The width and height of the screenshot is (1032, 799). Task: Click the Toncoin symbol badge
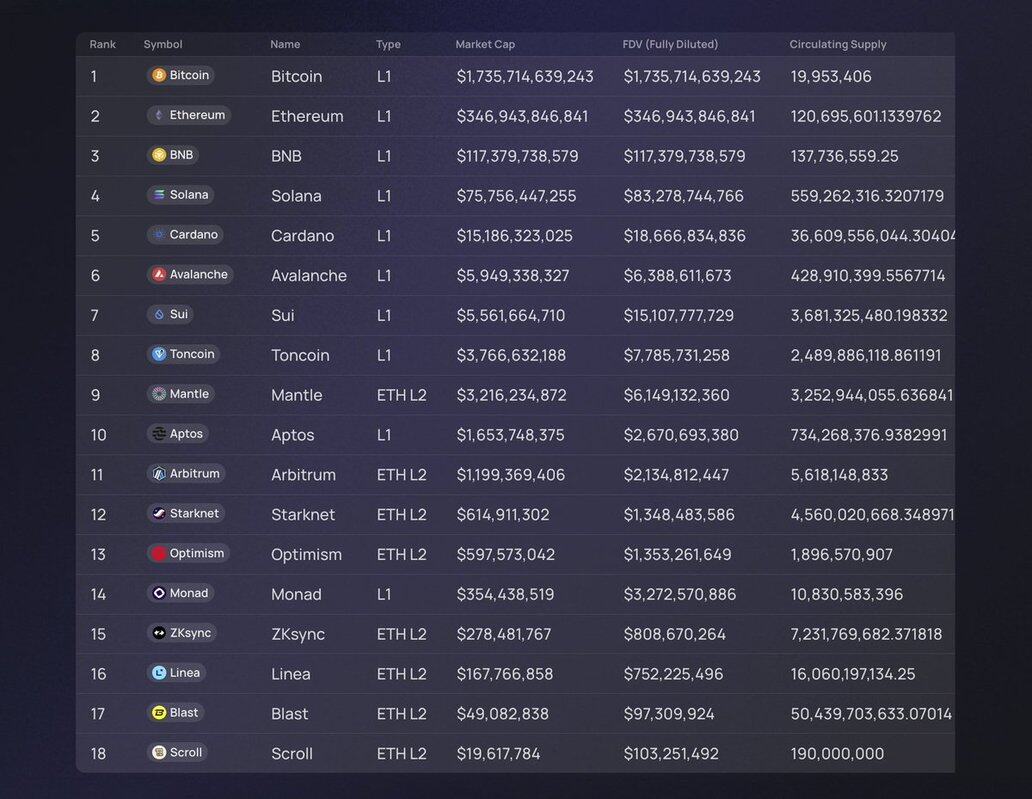(x=181, y=354)
